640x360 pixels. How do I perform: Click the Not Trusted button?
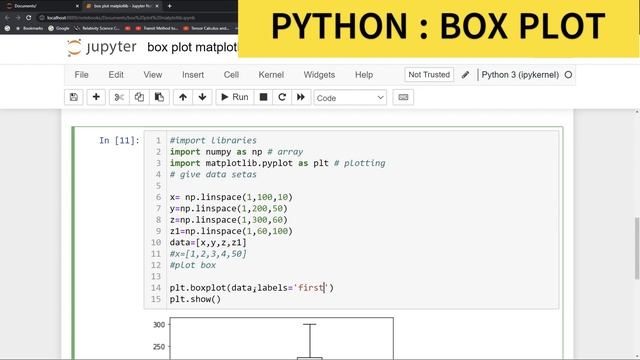[x=429, y=75]
